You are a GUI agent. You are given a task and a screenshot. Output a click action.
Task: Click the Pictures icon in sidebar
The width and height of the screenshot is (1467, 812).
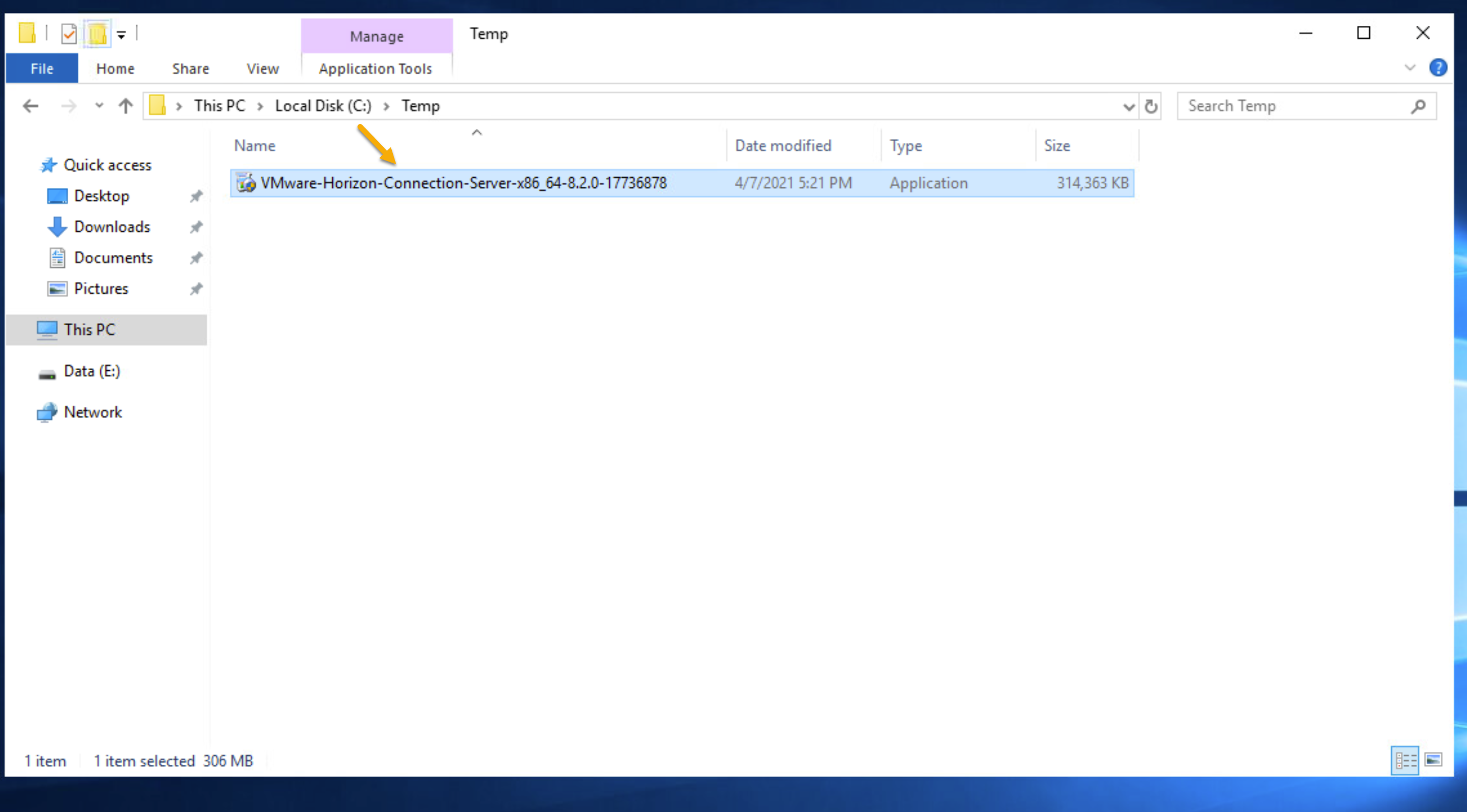pyautogui.click(x=57, y=289)
